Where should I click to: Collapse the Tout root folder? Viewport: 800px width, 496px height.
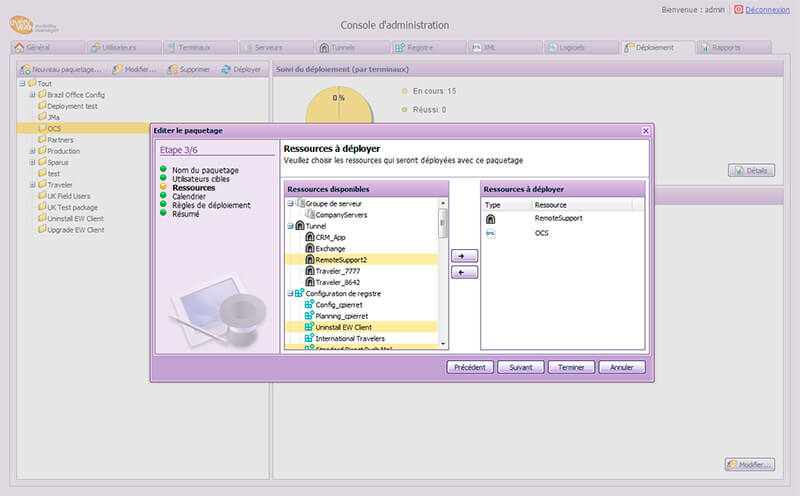(x=22, y=83)
